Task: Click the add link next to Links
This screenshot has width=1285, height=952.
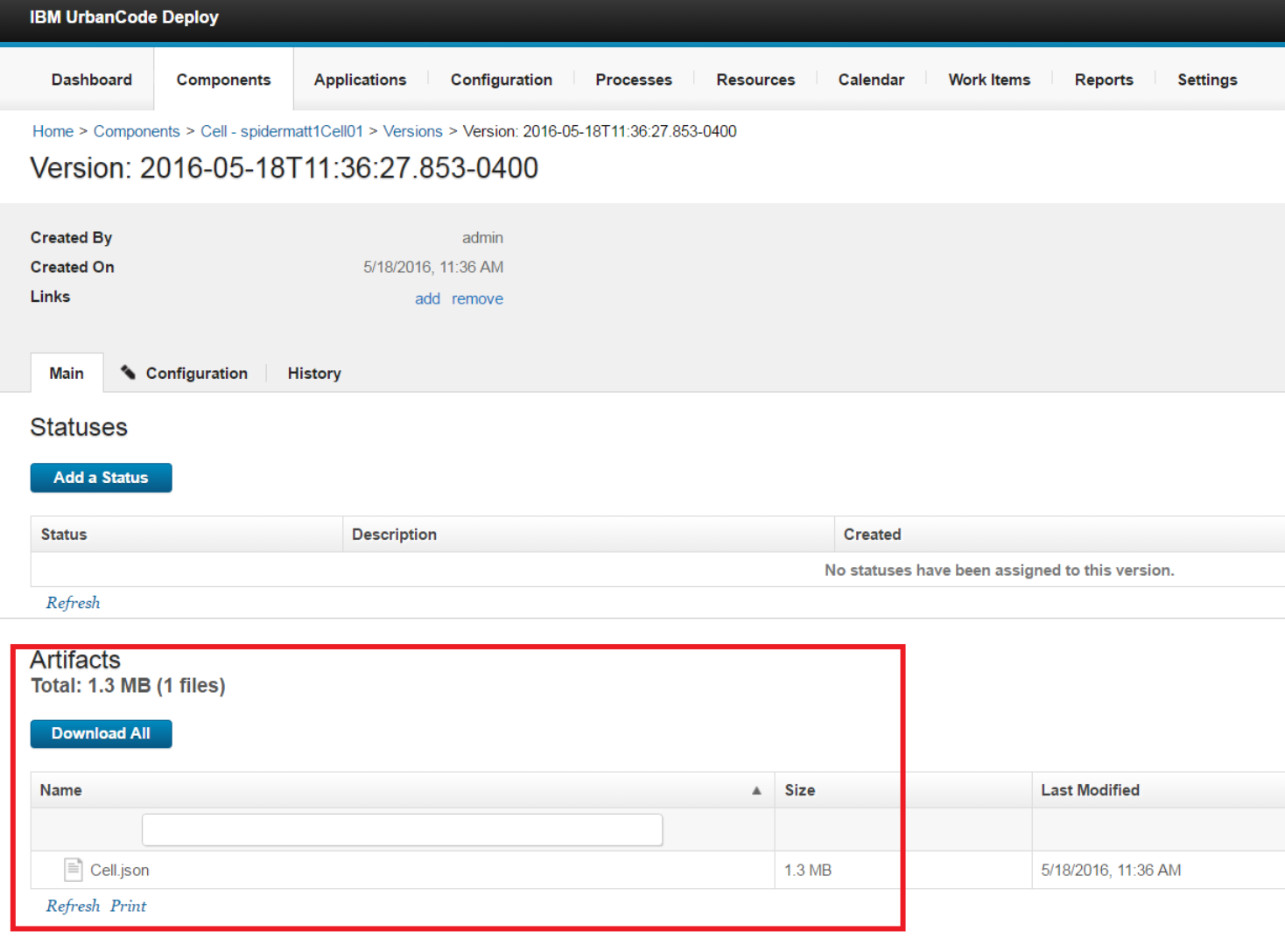Action: point(427,298)
